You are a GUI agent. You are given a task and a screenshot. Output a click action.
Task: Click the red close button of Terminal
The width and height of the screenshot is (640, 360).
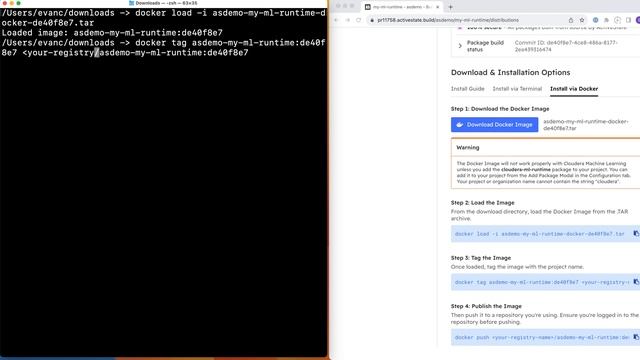coord(4,3)
